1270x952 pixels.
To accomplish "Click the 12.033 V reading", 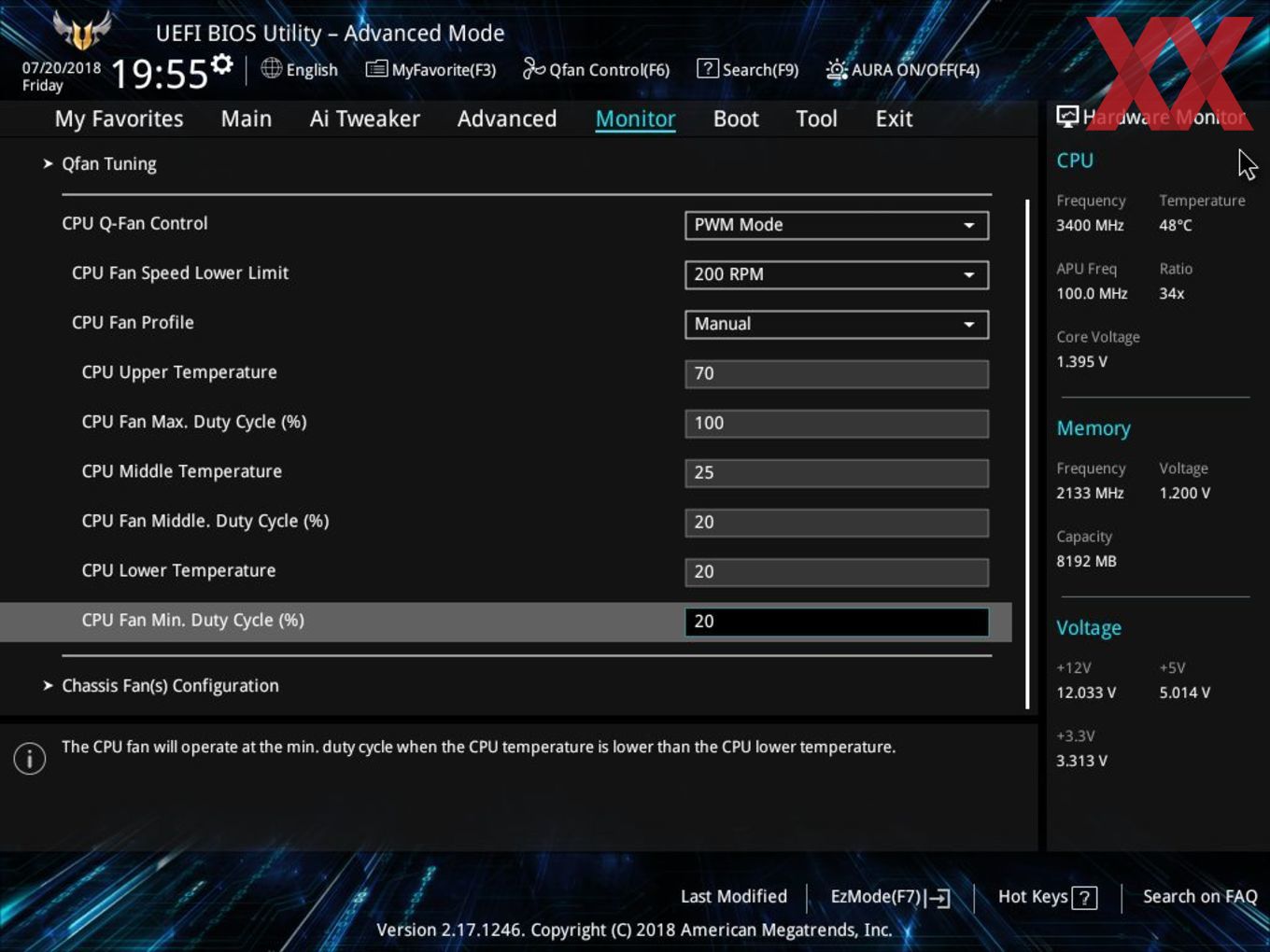I will point(1086,693).
